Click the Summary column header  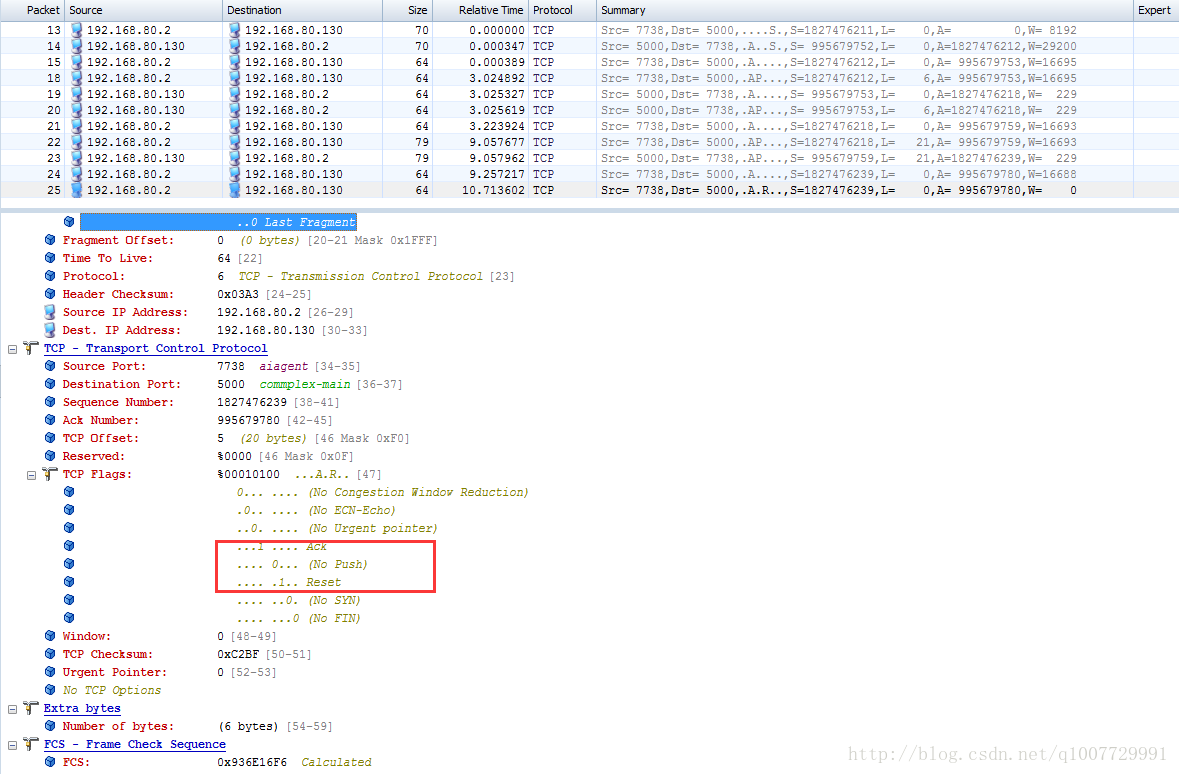[x=865, y=10]
